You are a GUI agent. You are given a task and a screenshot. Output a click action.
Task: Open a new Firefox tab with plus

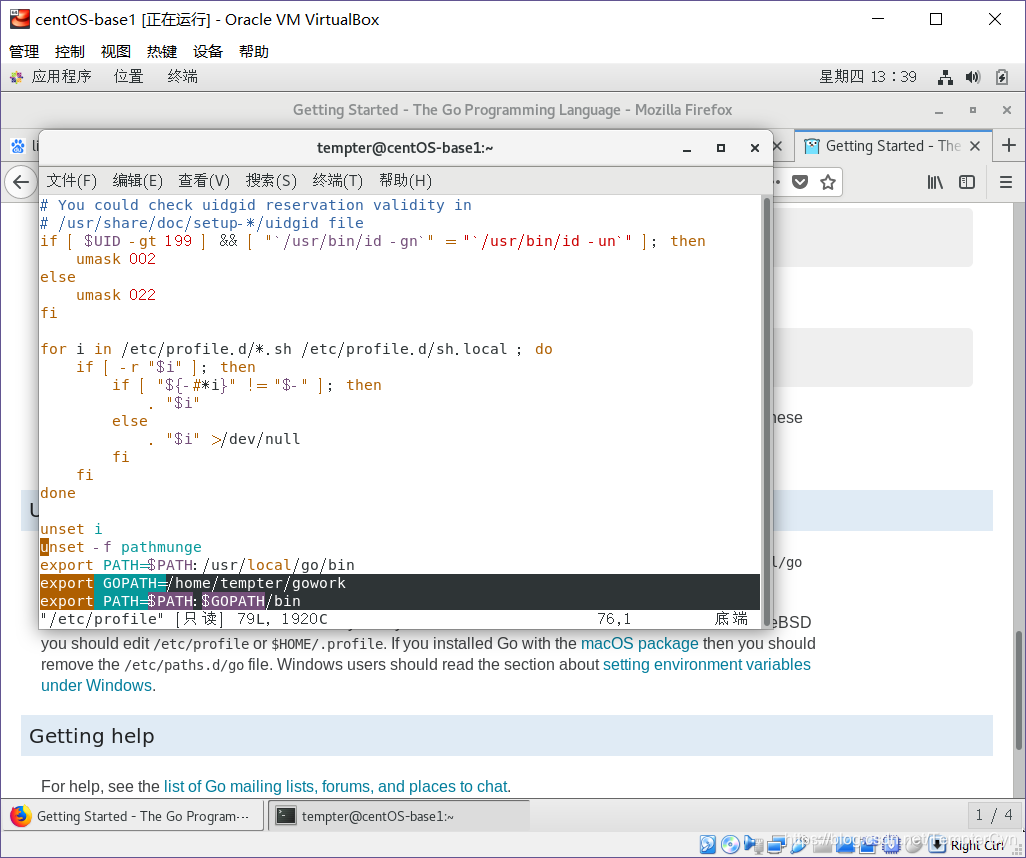pos(1008,145)
